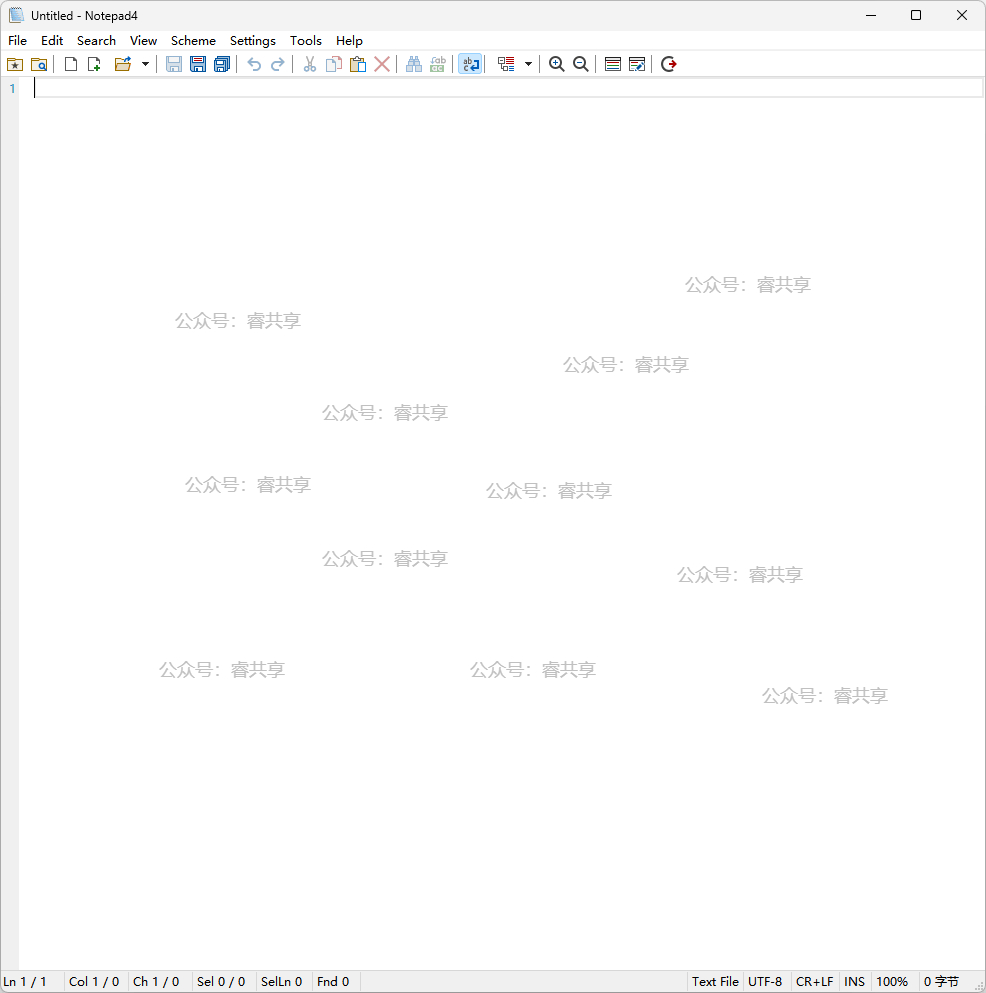Click the Notepad4 title bar app icon
Viewport: 986px width, 993px height.
tap(16, 15)
